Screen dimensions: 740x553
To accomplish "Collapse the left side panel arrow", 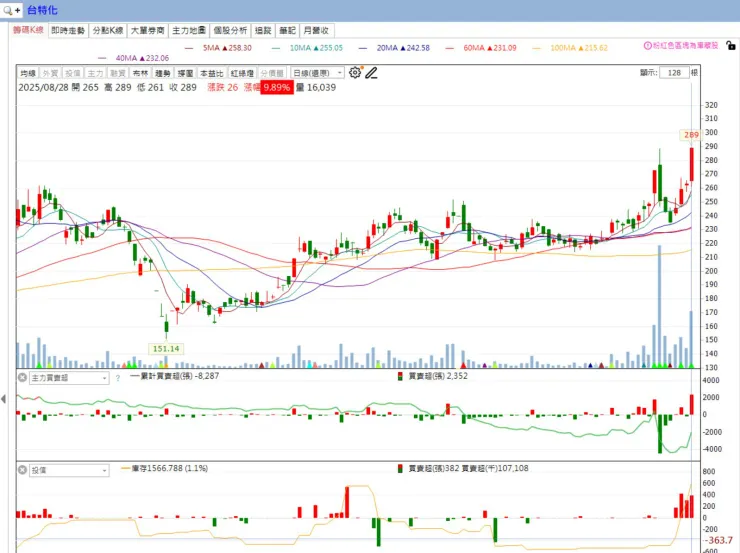I will [4, 399].
